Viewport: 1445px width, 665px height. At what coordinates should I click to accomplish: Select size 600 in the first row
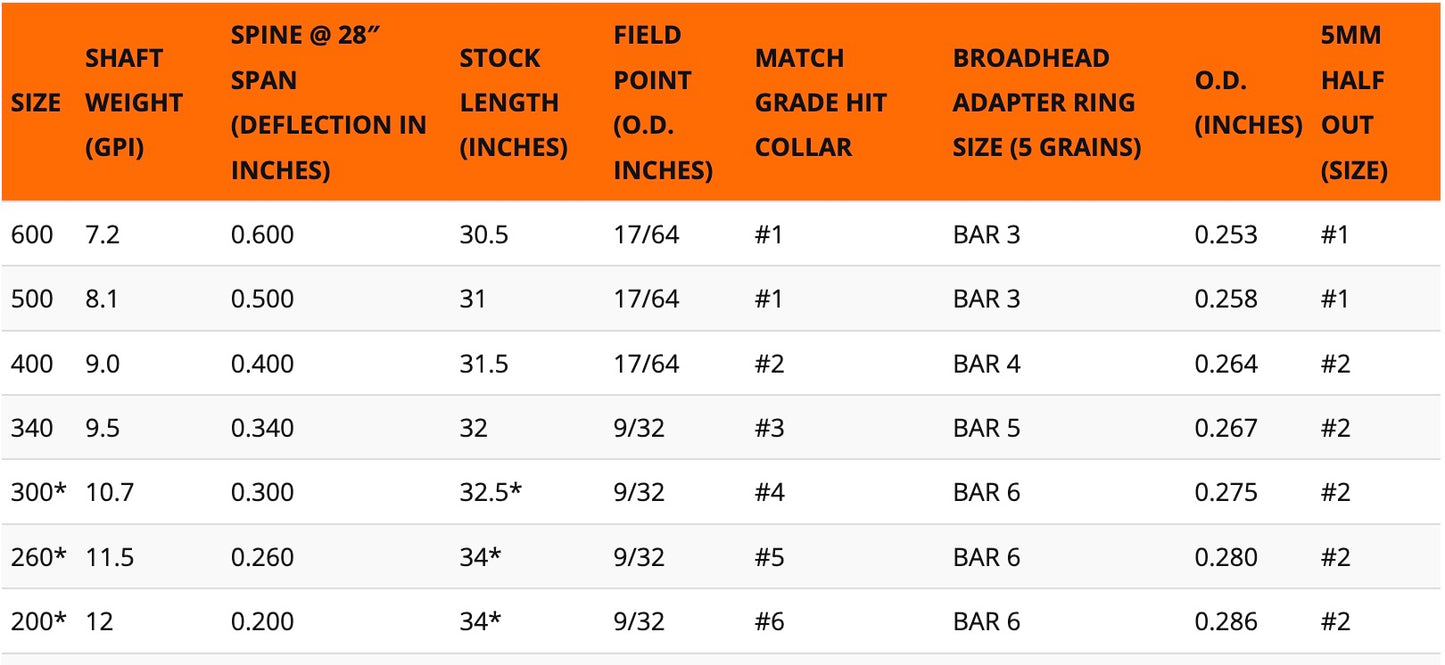(31, 235)
